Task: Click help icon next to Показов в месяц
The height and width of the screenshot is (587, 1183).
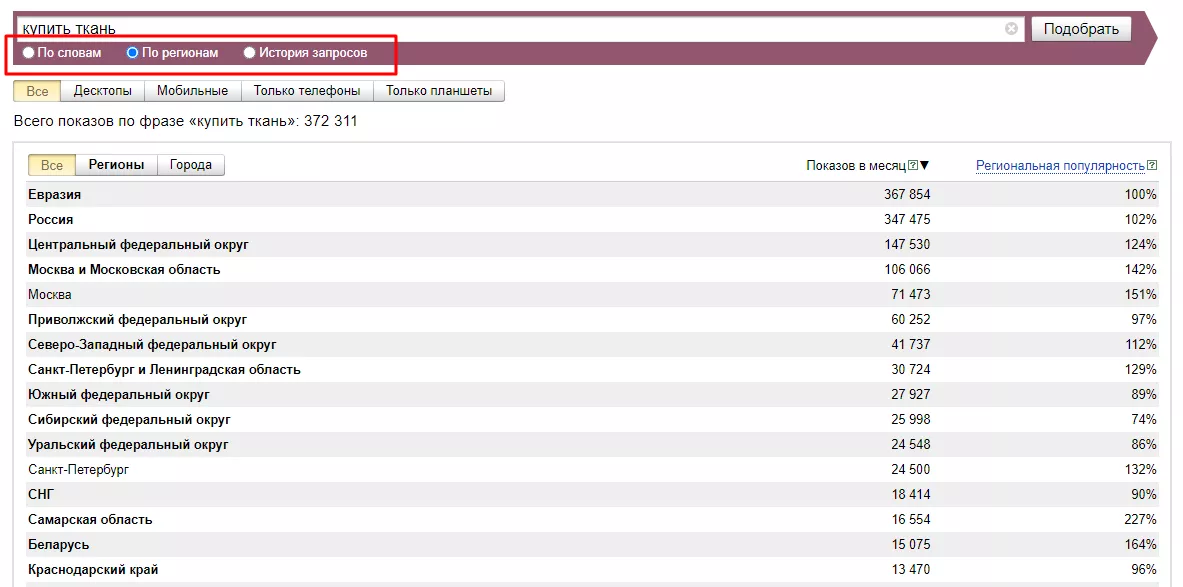Action: pos(912,166)
